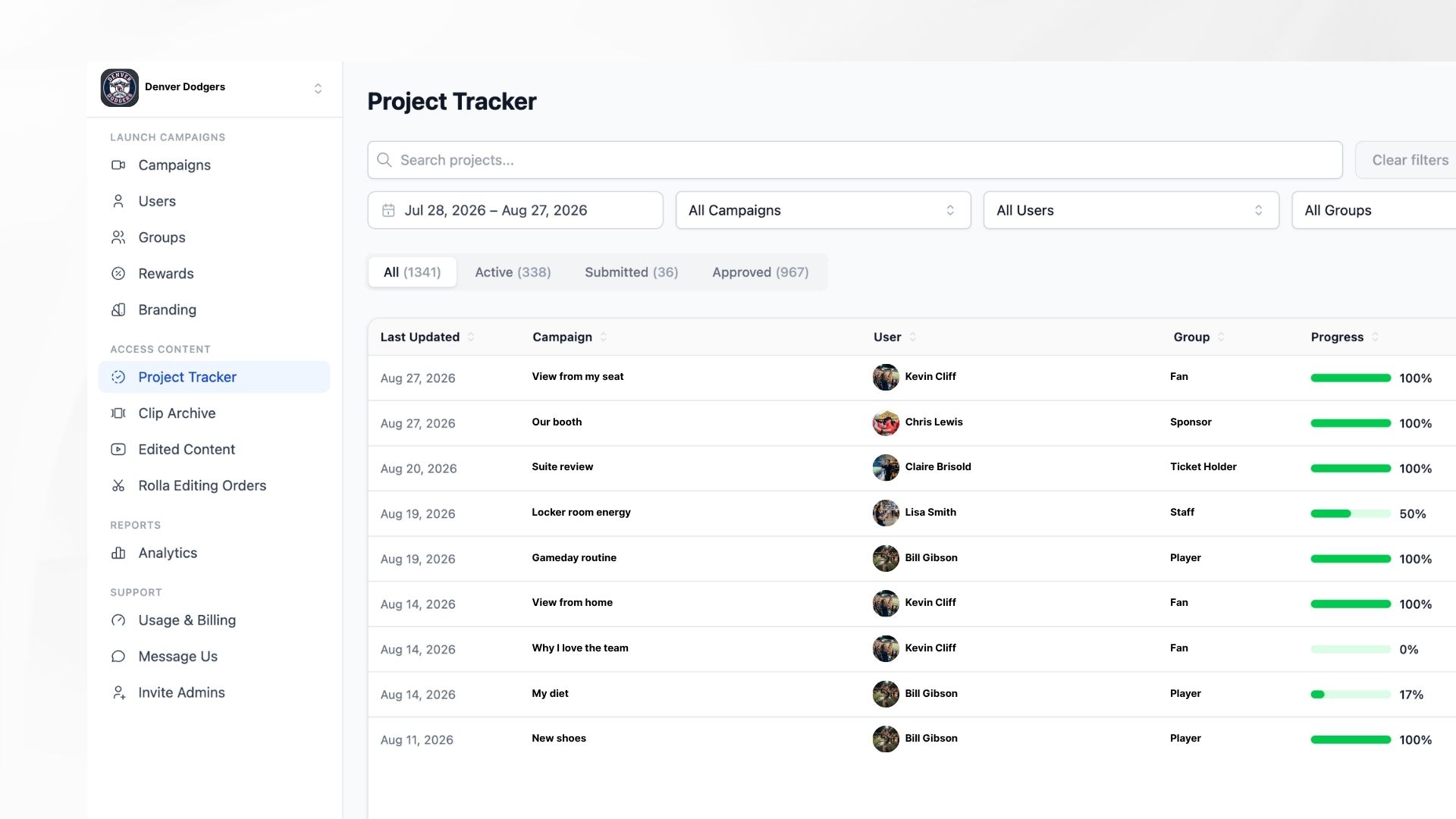Open the All Groups dropdown
This screenshot has width=1456, height=819.
(1373, 210)
